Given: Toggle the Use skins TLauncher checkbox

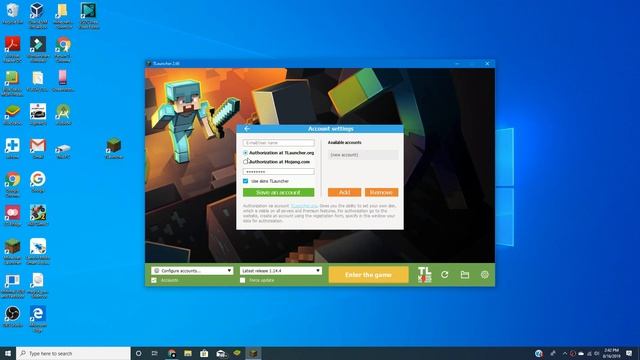Looking at the screenshot, I should (245, 181).
